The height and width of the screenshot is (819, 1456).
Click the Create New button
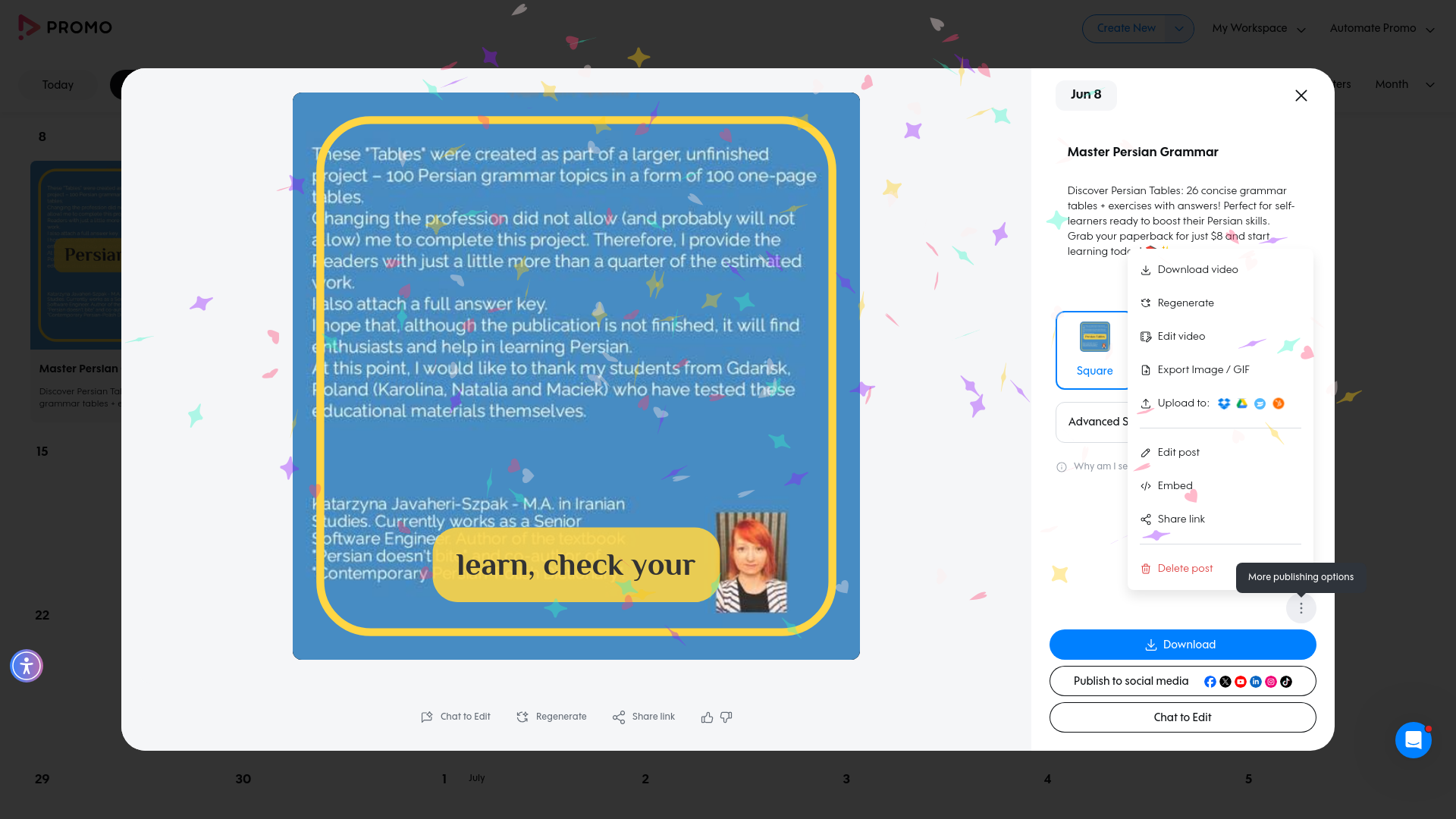(1126, 28)
